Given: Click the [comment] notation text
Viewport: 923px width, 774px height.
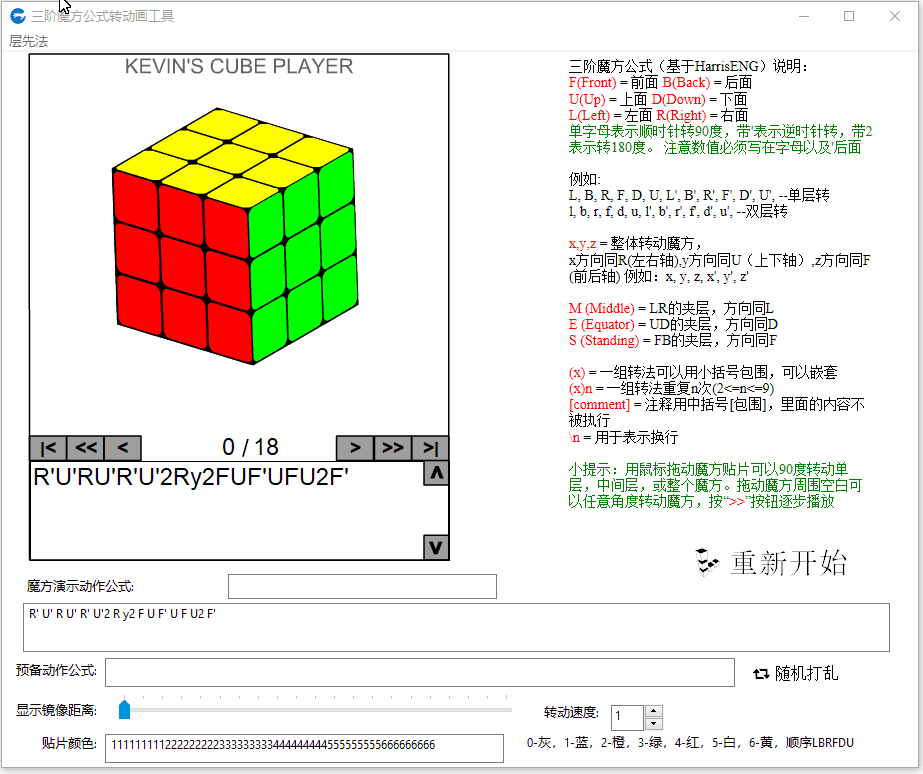Looking at the screenshot, I should coord(599,405).
